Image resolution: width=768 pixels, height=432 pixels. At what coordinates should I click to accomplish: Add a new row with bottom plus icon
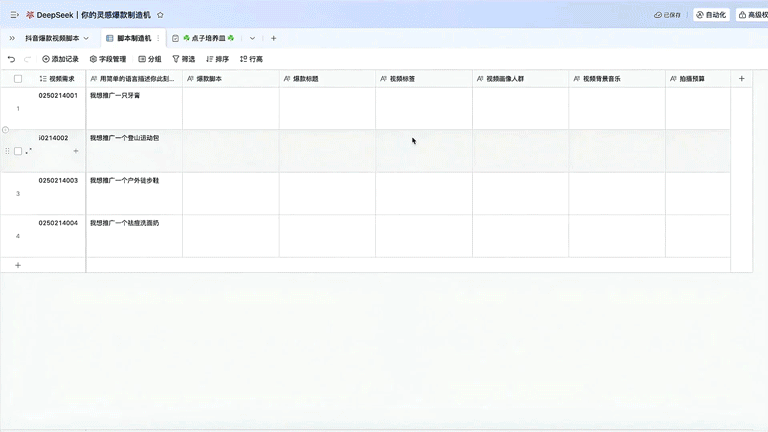(x=18, y=265)
